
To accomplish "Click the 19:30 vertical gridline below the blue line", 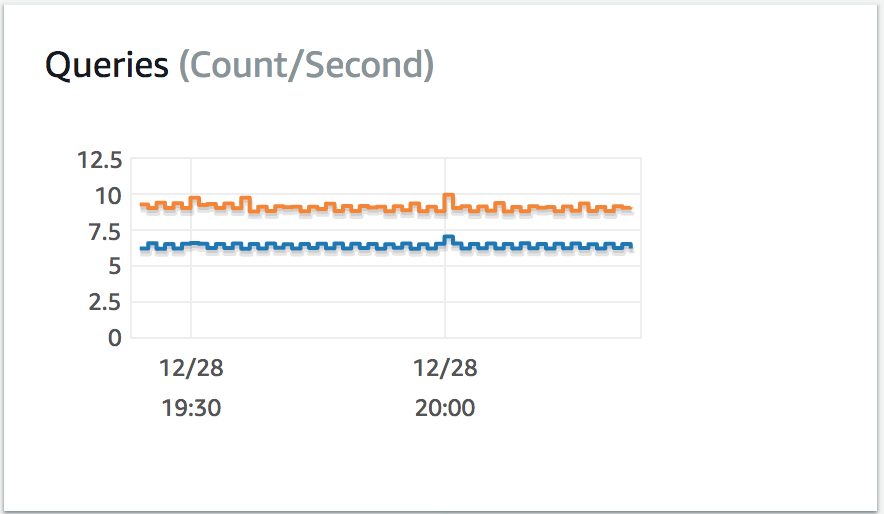I will click(x=191, y=293).
